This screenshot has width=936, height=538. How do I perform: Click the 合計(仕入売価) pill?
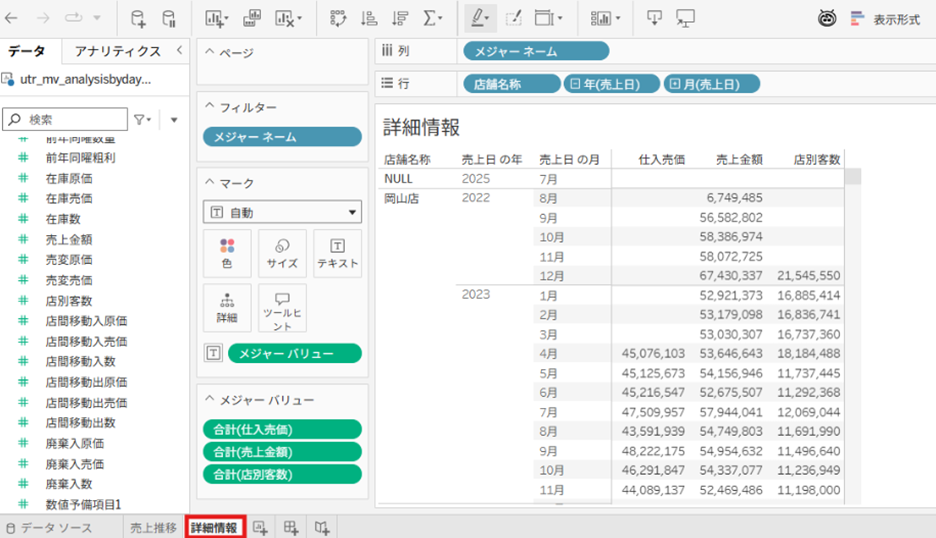[x=282, y=429]
